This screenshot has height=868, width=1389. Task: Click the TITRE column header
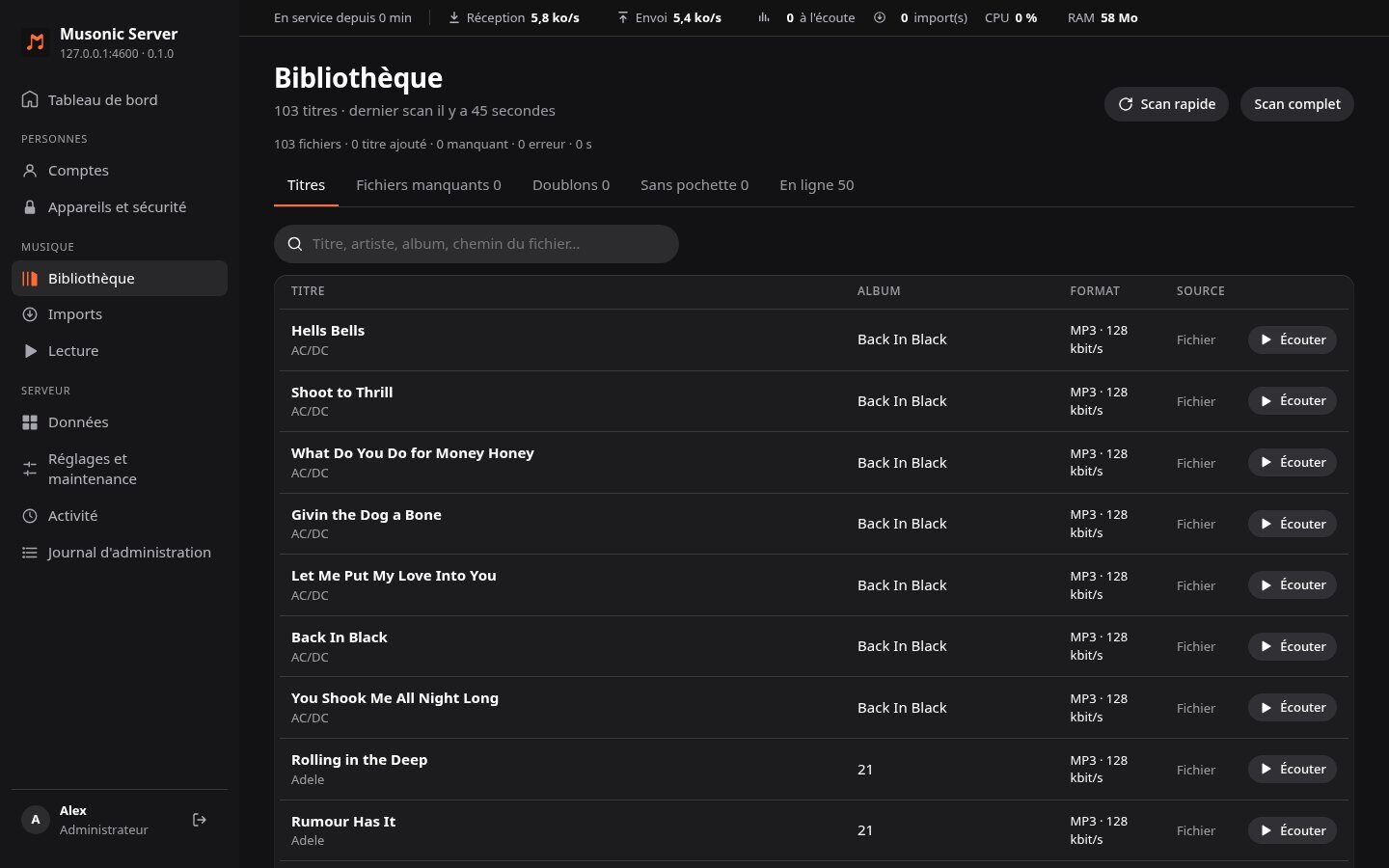[x=308, y=291]
